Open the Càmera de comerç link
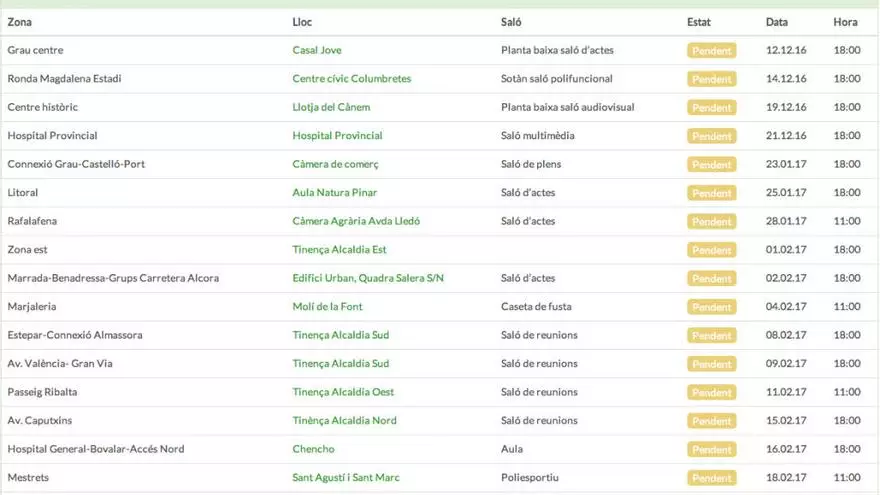 pos(335,164)
